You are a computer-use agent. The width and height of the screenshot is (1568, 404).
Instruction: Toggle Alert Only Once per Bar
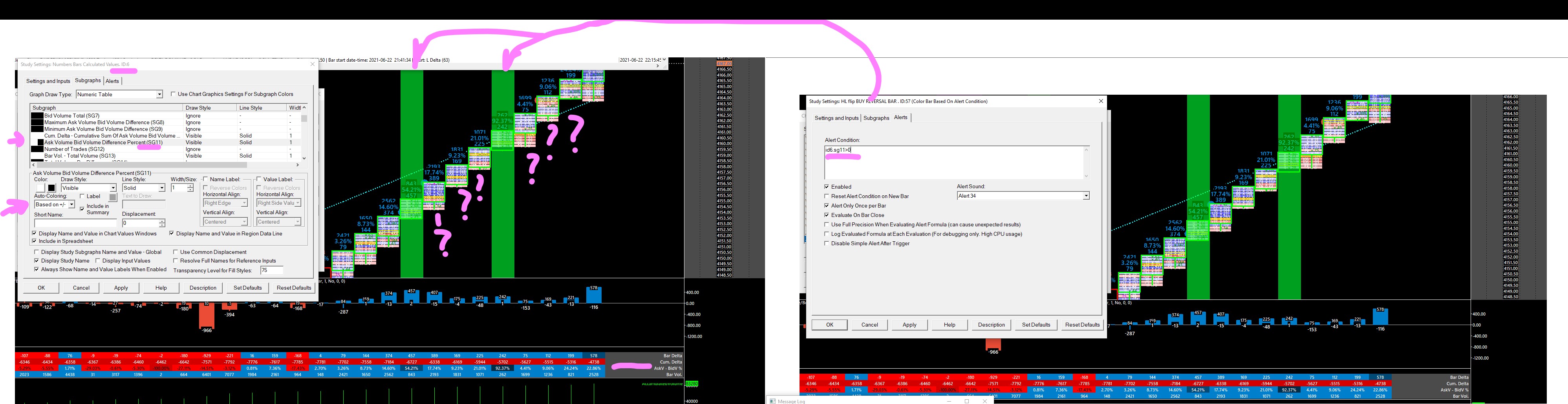[827, 206]
